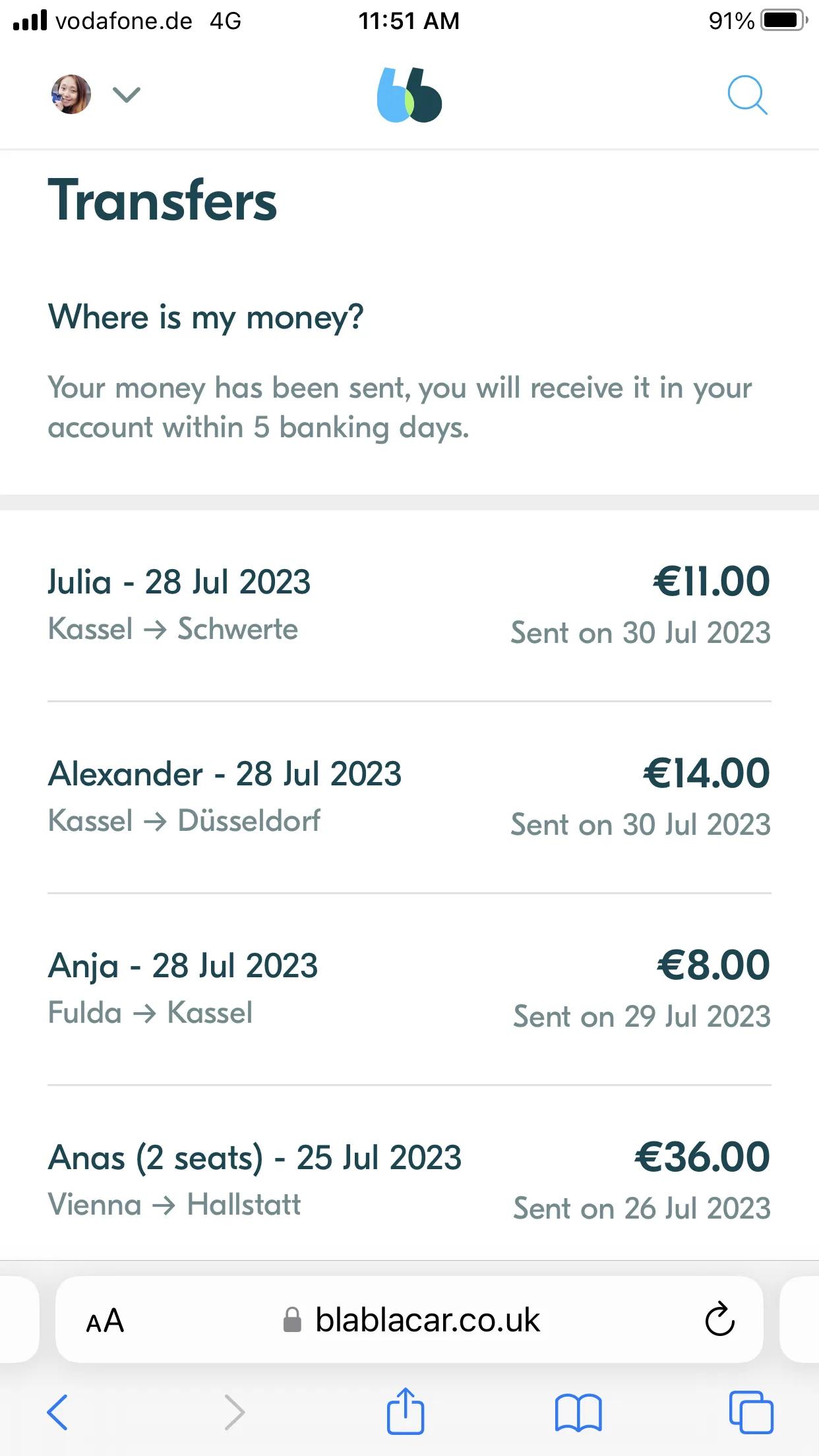819x1456 pixels.
Task: Open Julia's Kassel to Schwerte transfer
Action: tap(409, 605)
